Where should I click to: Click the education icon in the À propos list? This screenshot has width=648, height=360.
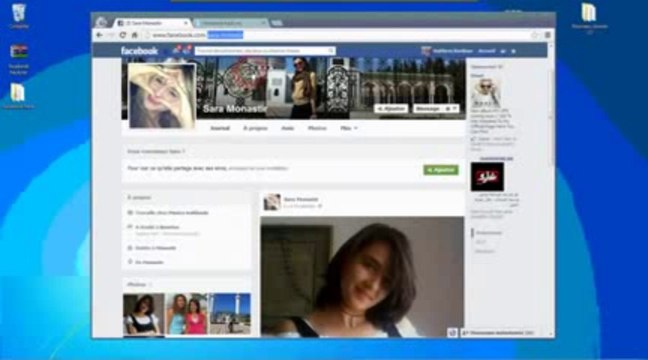click(x=130, y=227)
